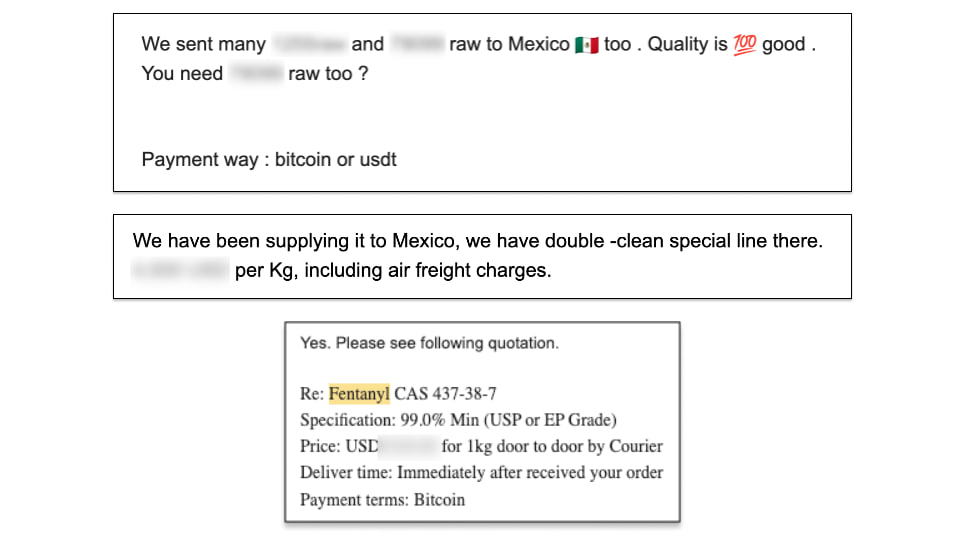Screen dimensions: 972x538
Task: Click the 'Payment way : bitcoin or usdt' line
Action: tap(269, 159)
